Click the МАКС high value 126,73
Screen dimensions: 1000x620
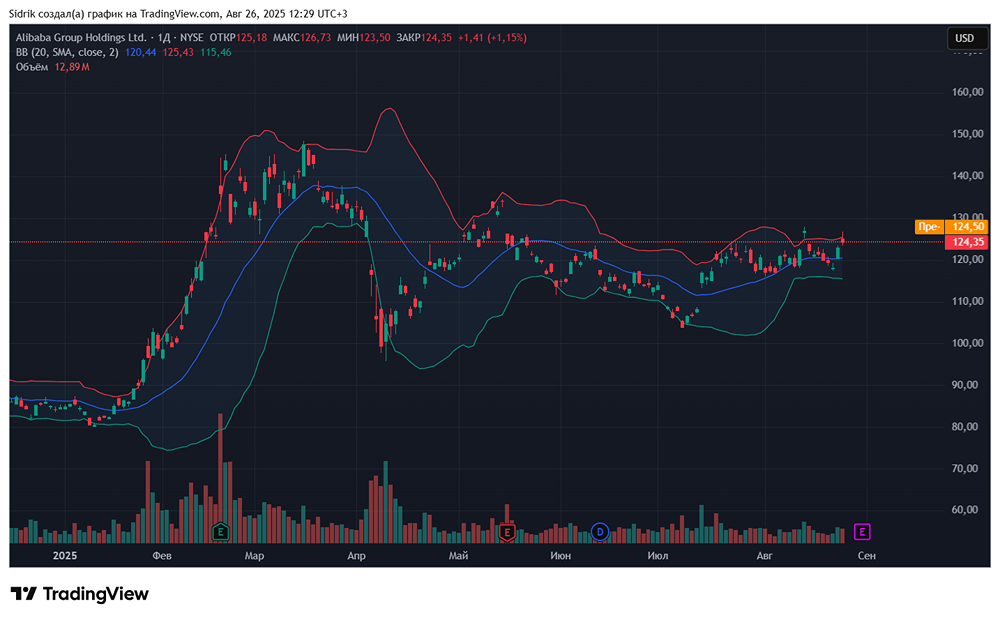316,38
